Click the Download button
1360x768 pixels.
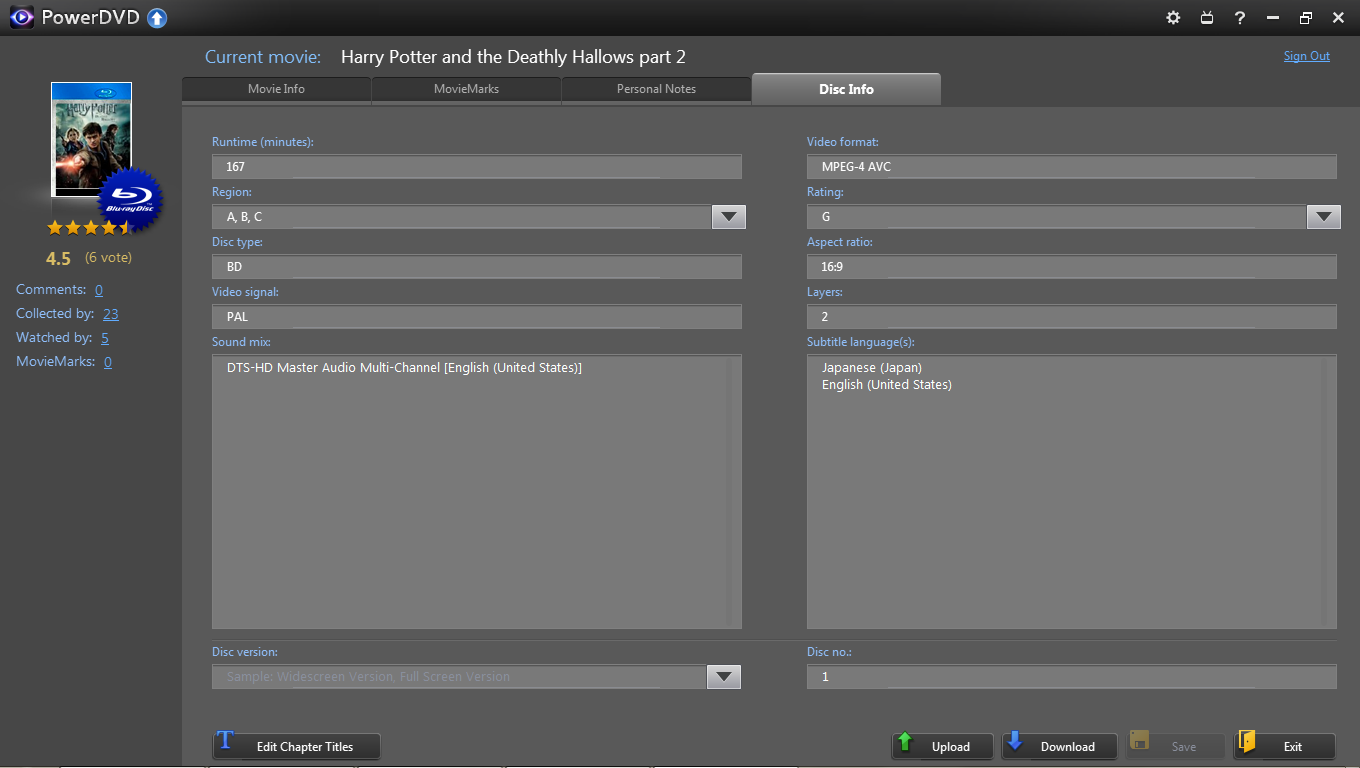click(x=1059, y=746)
